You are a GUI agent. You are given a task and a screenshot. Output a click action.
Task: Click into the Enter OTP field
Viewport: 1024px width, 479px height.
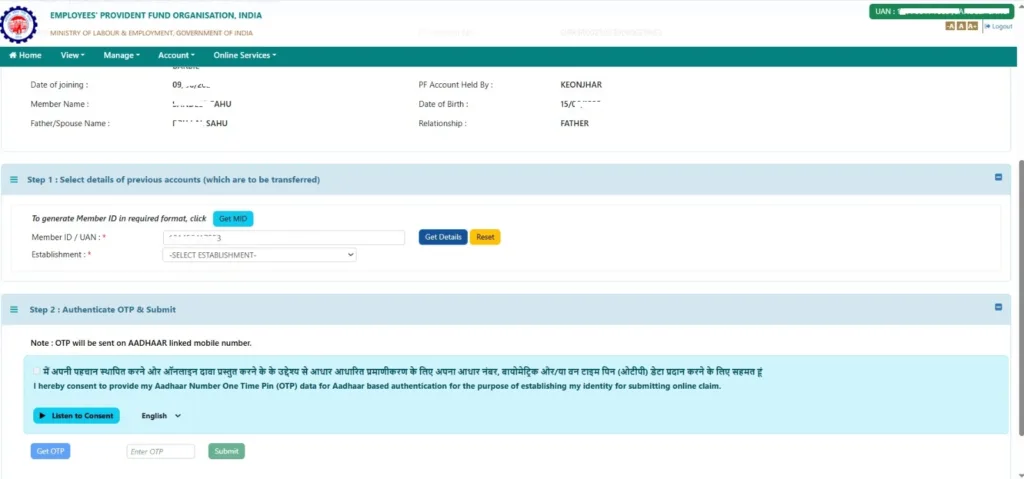tap(161, 452)
